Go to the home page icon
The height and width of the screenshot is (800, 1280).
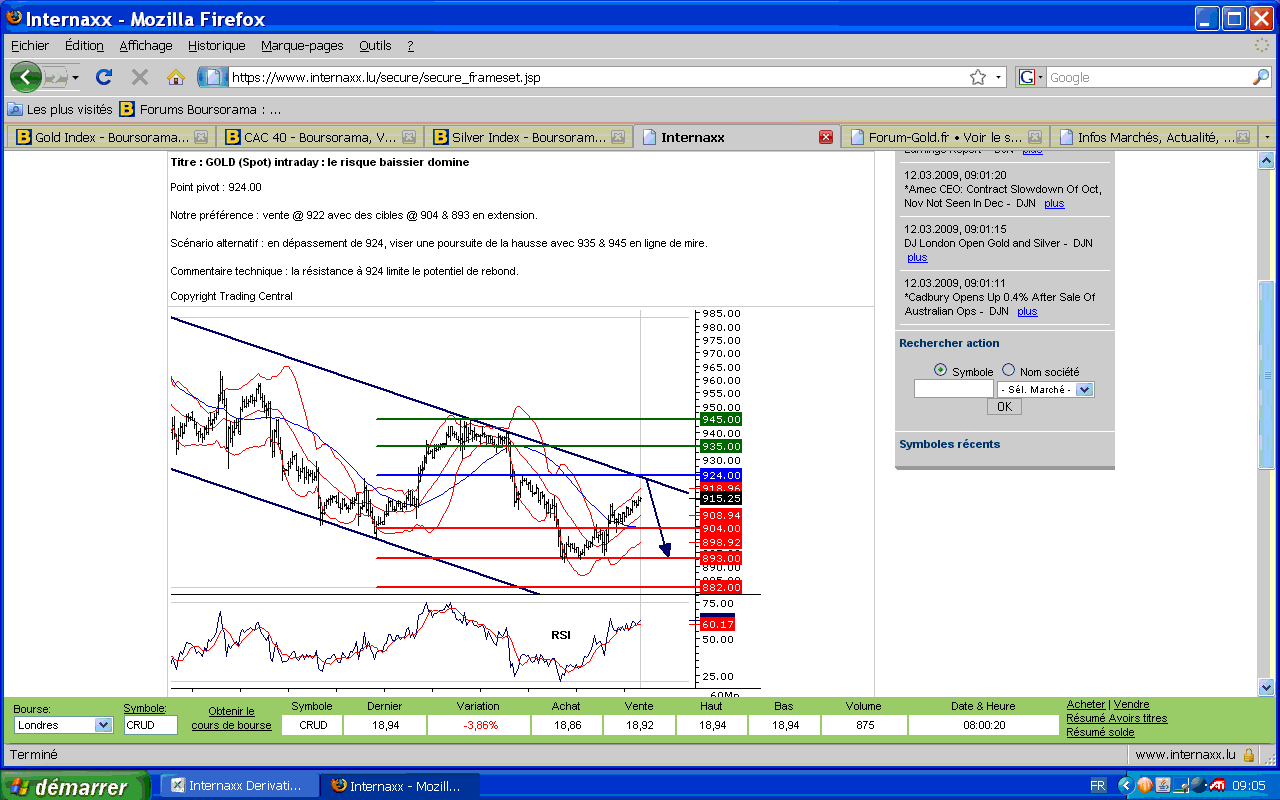click(x=176, y=77)
